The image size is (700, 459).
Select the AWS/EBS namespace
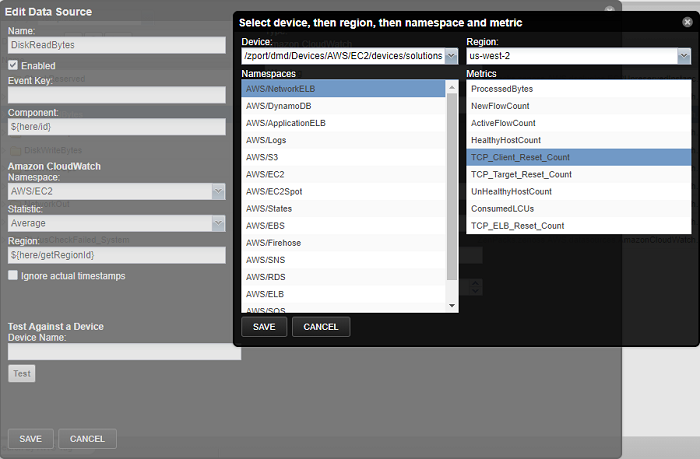point(343,225)
